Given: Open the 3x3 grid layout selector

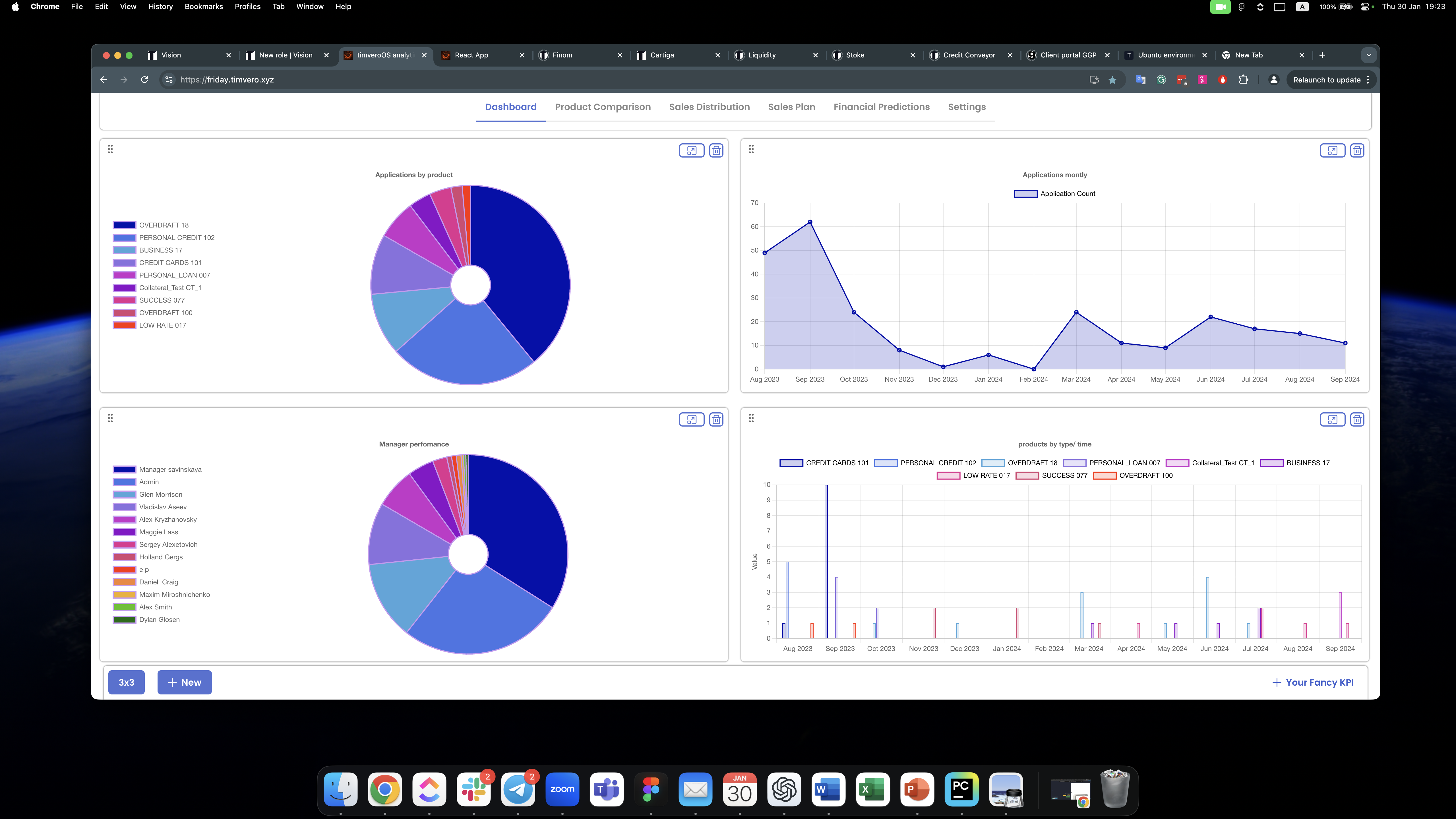Looking at the screenshot, I should [x=126, y=682].
